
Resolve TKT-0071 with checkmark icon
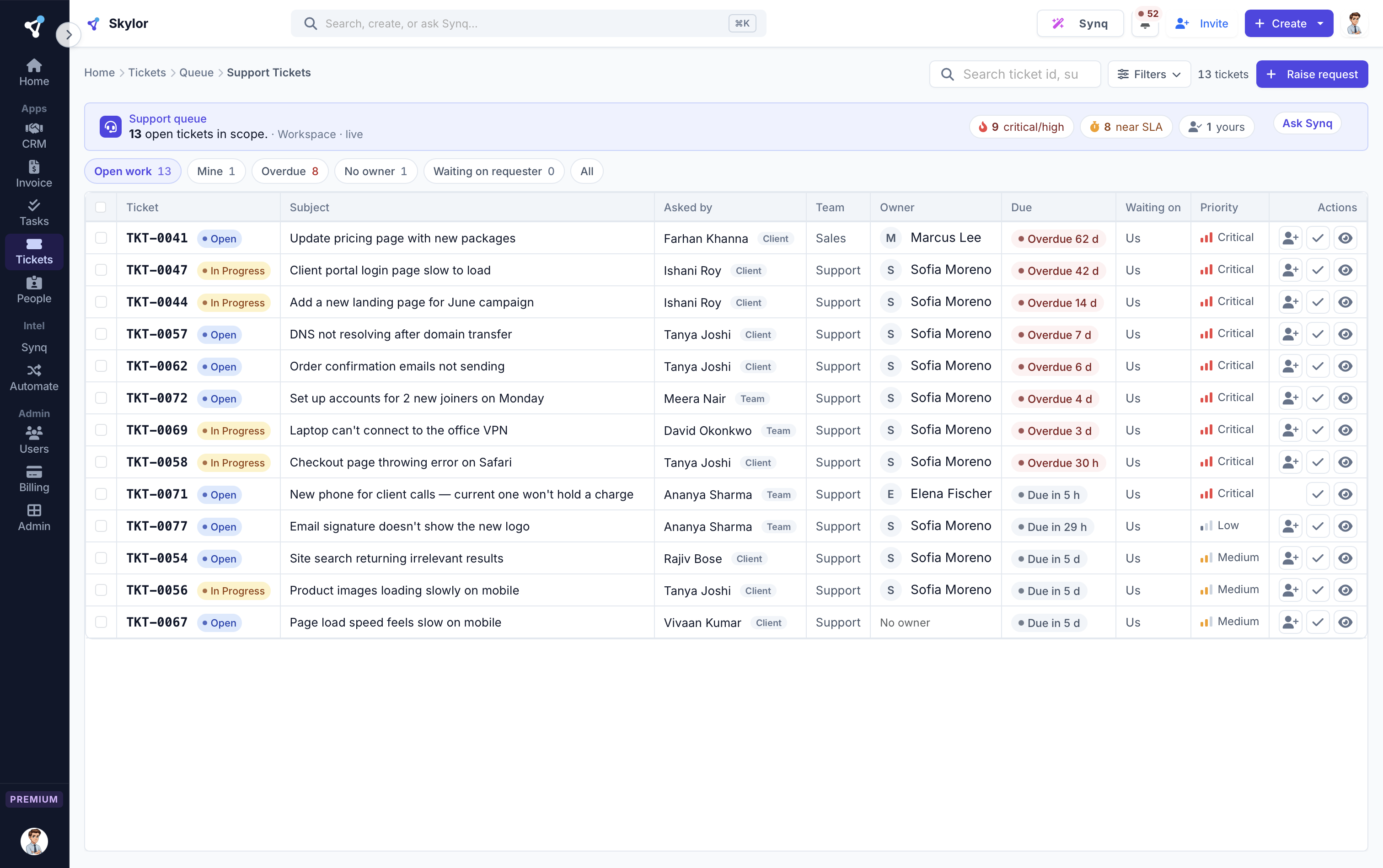[1318, 494]
